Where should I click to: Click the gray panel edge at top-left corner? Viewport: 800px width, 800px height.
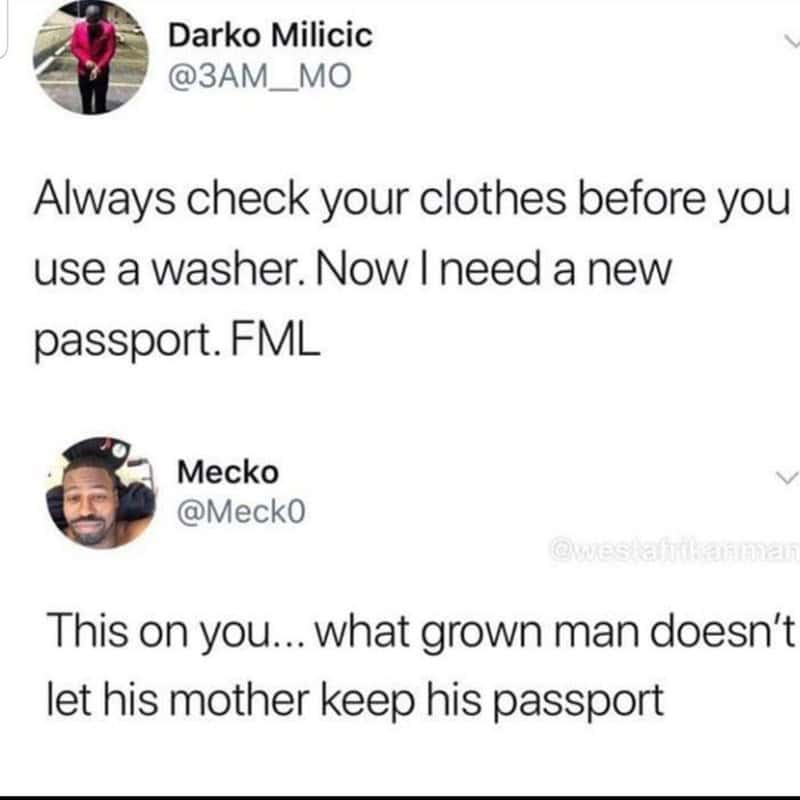tap(4, 28)
